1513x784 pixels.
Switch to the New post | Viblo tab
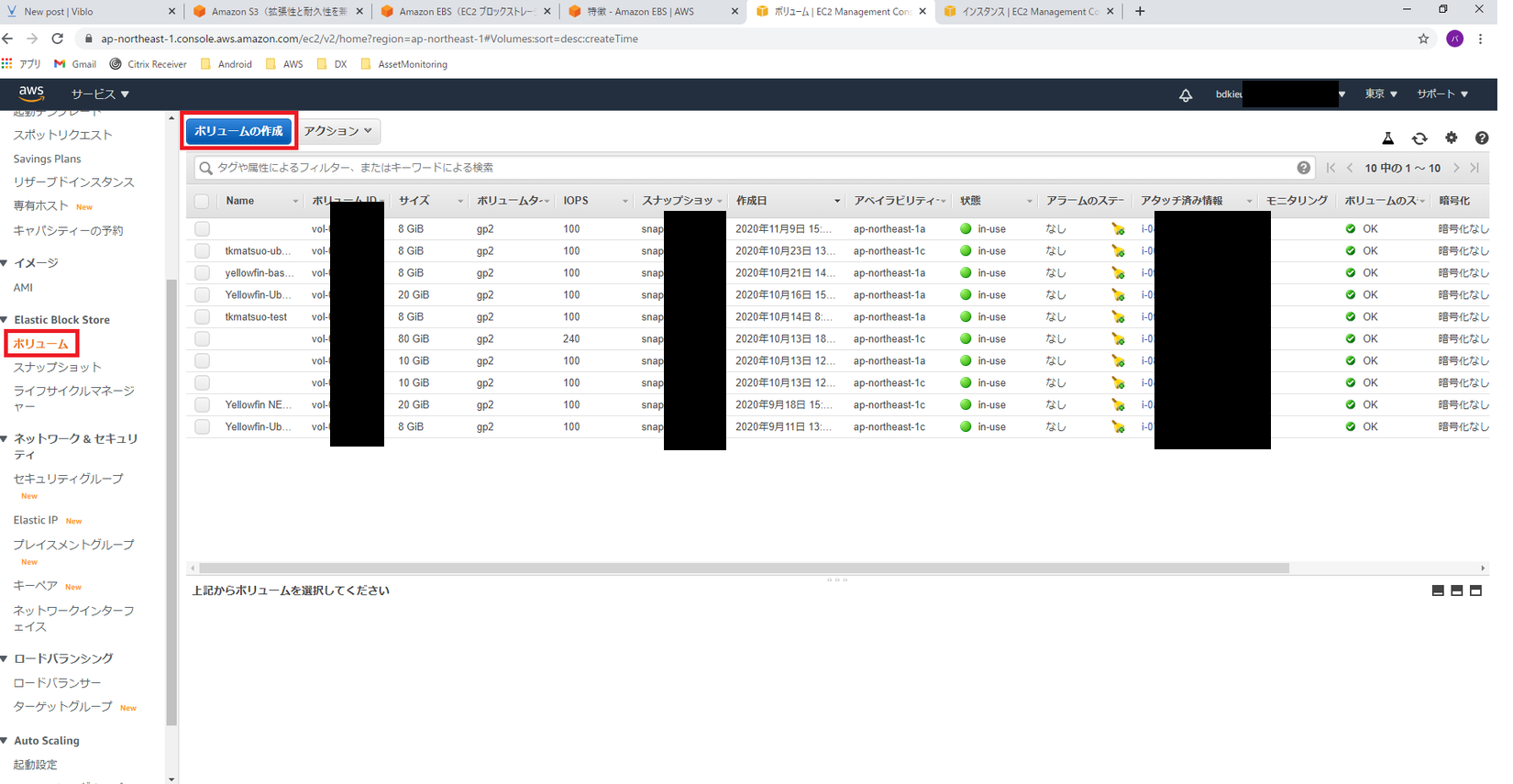[90, 11]
